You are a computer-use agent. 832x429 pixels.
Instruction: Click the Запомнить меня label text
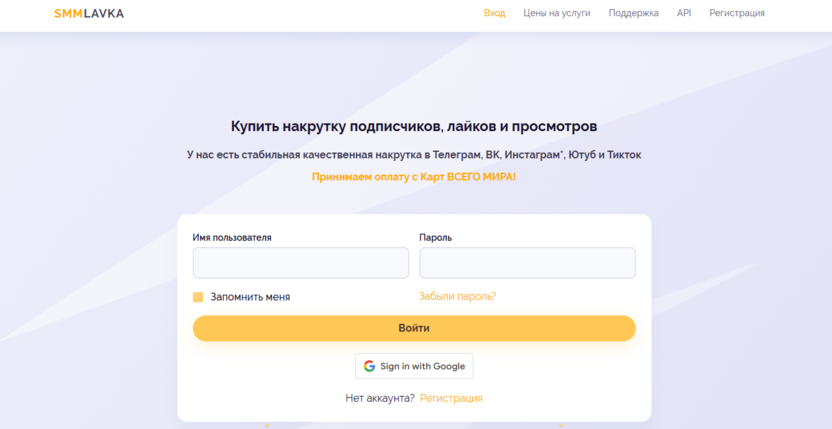point(250,297)
